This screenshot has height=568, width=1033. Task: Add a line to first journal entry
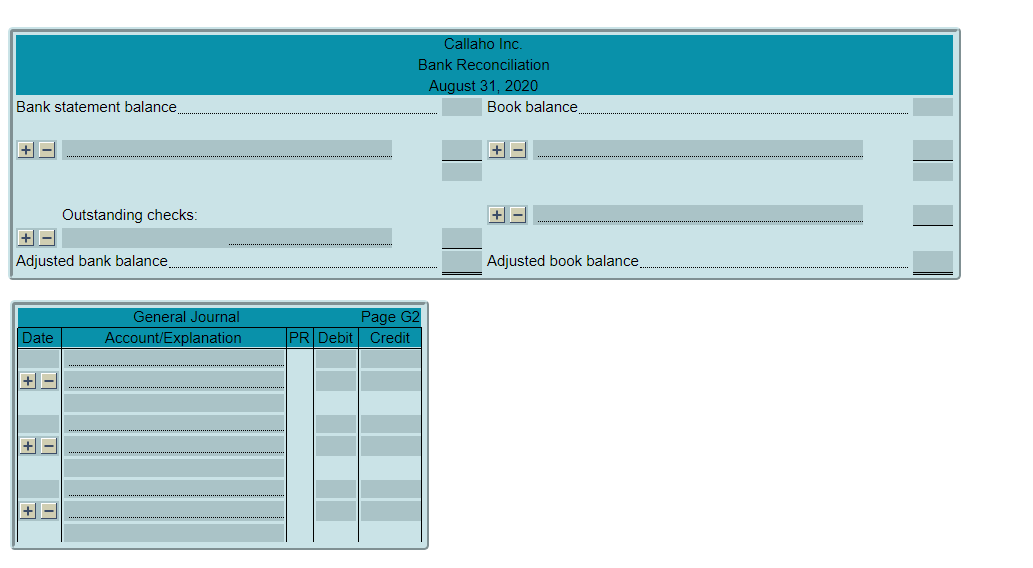click(28, 381)
